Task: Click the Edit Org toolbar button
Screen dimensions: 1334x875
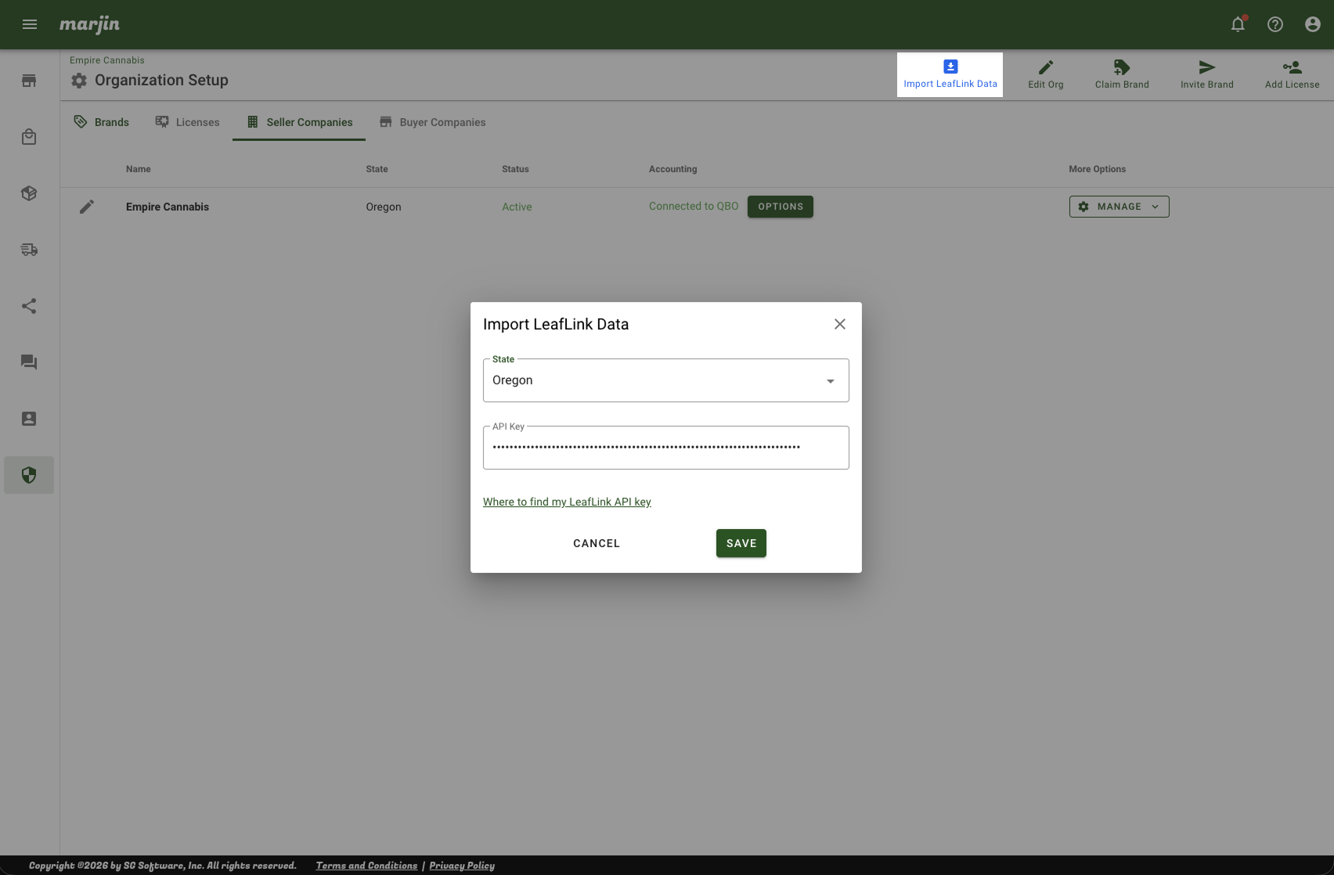Action: coord(1046,75)
